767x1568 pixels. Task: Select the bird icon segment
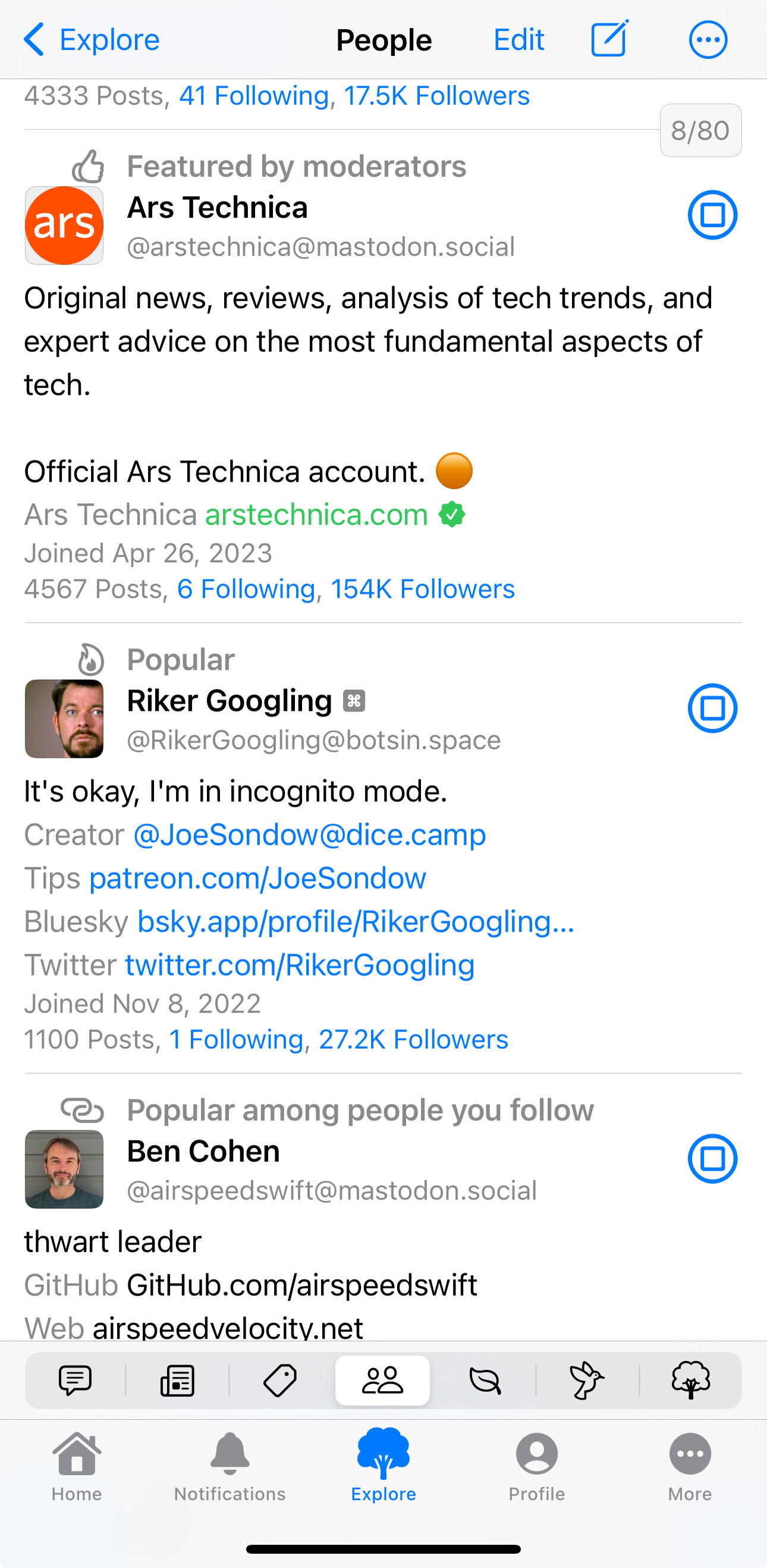click(586, 1380)
